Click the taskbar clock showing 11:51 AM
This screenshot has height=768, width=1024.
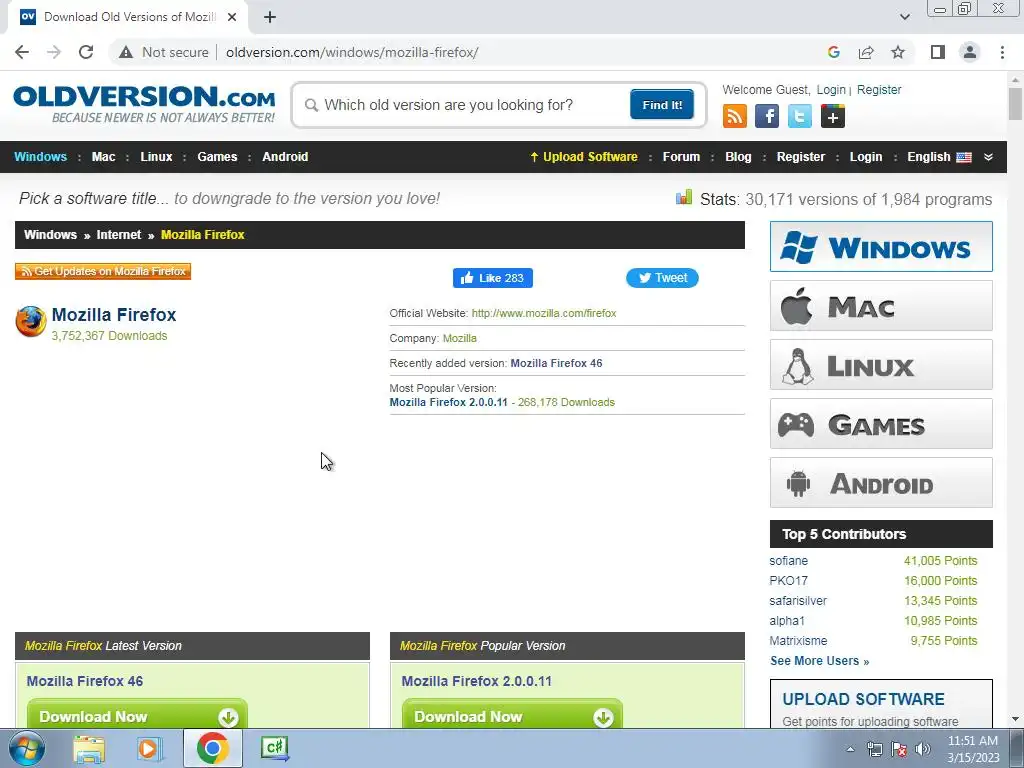click(x=973, y=749)
